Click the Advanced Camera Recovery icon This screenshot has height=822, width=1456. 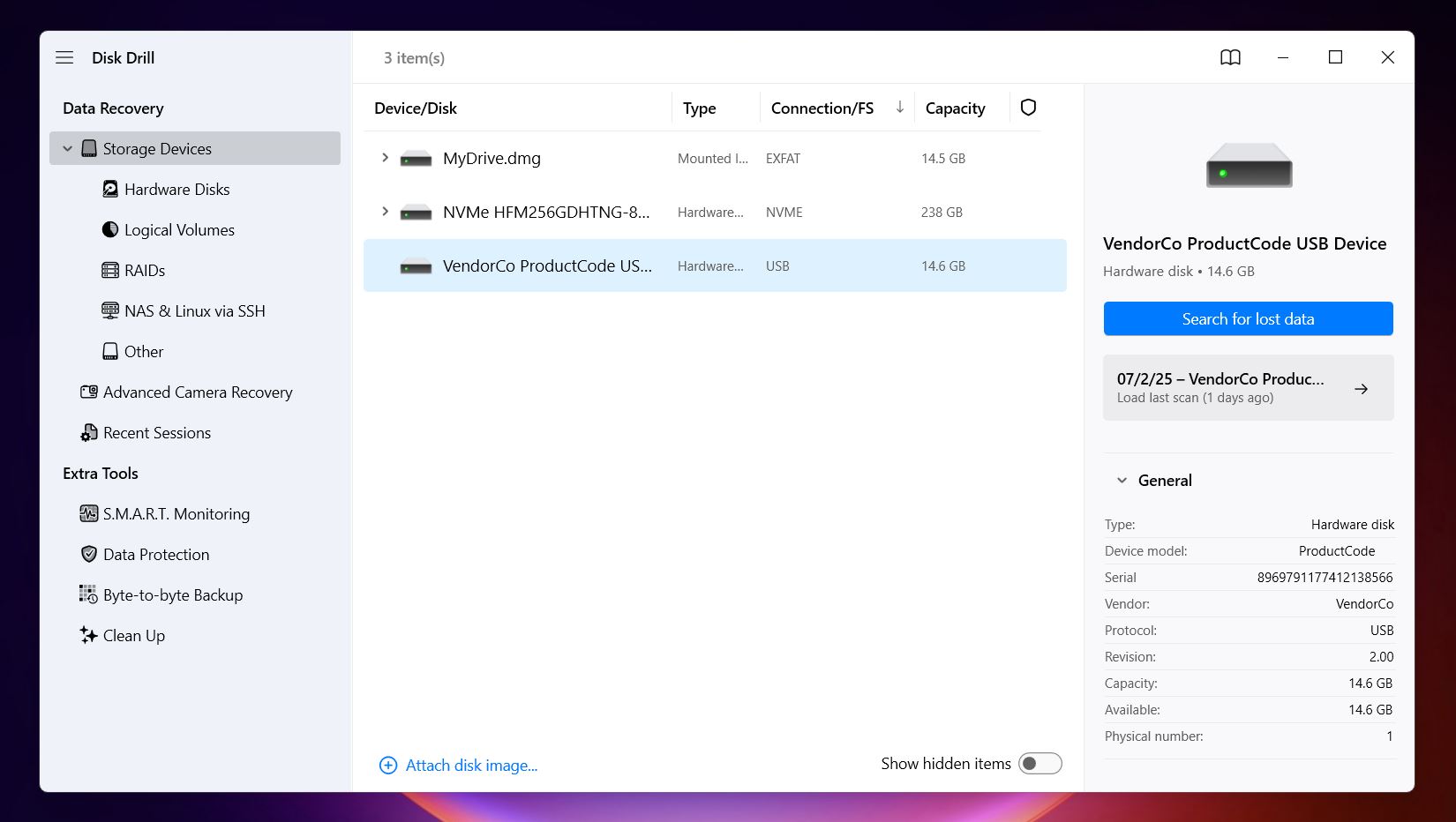[89, 392]
